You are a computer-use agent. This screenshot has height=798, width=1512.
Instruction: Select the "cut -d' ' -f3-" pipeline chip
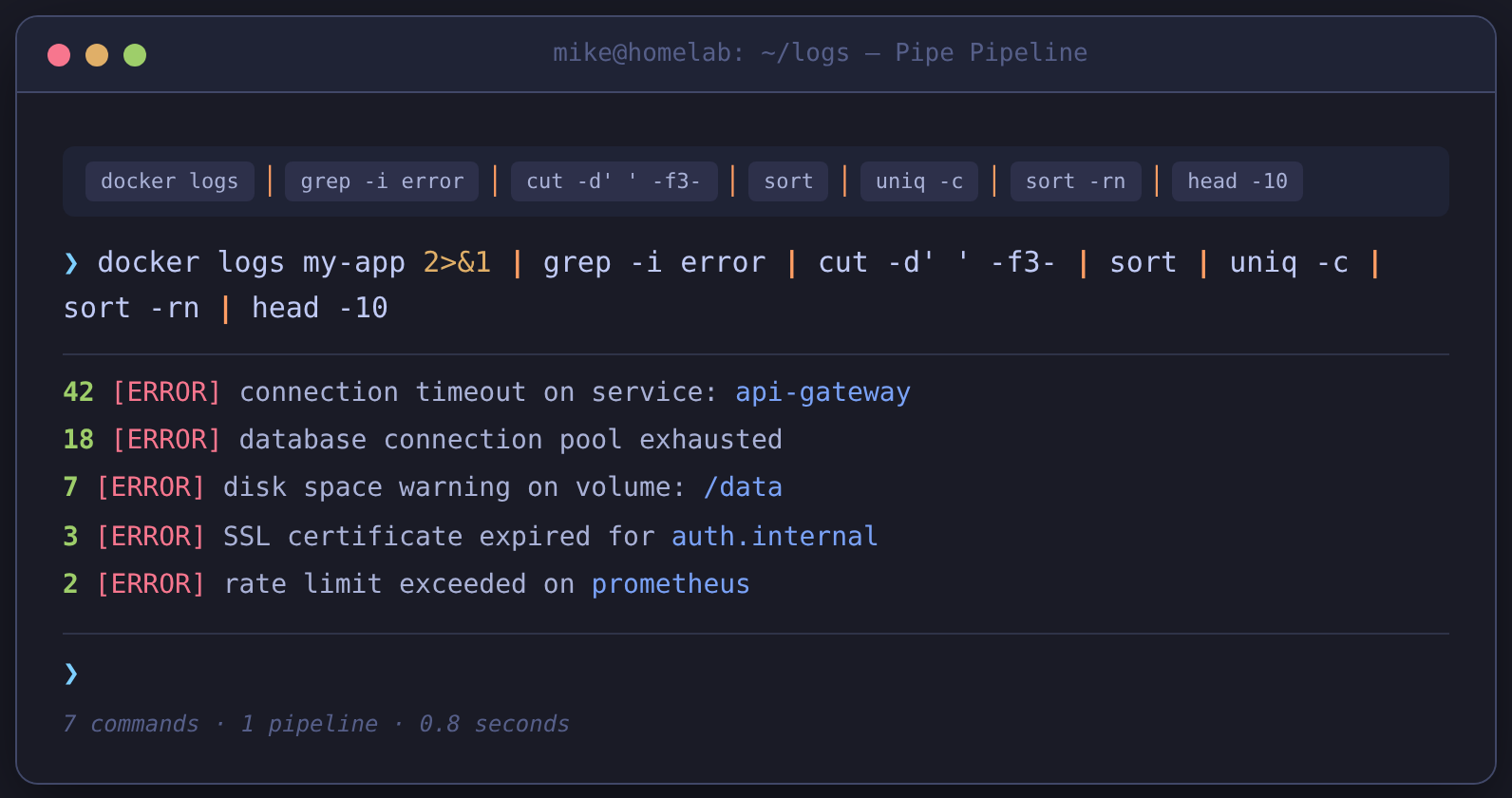614,181
